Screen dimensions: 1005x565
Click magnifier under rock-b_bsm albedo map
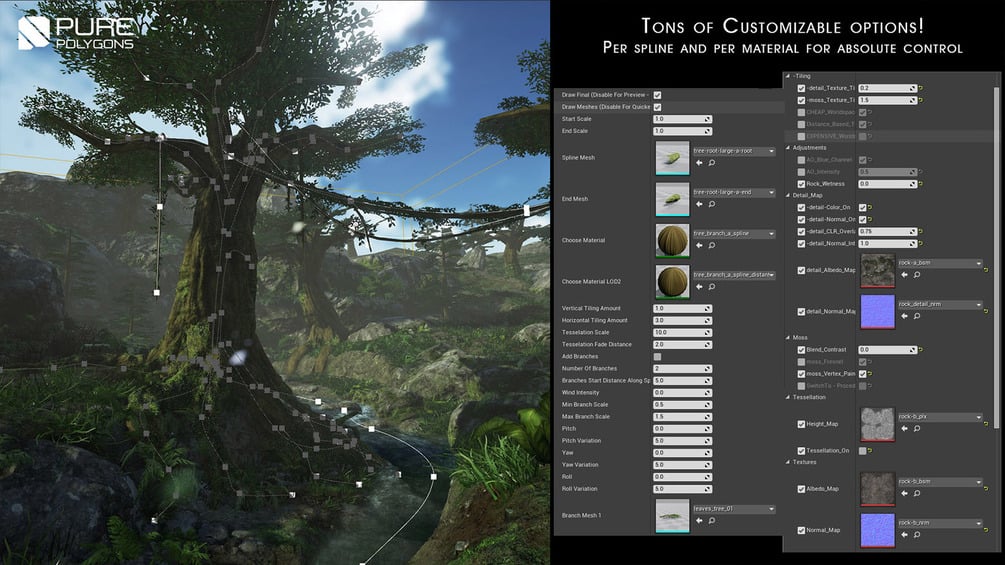click(917, 493)
